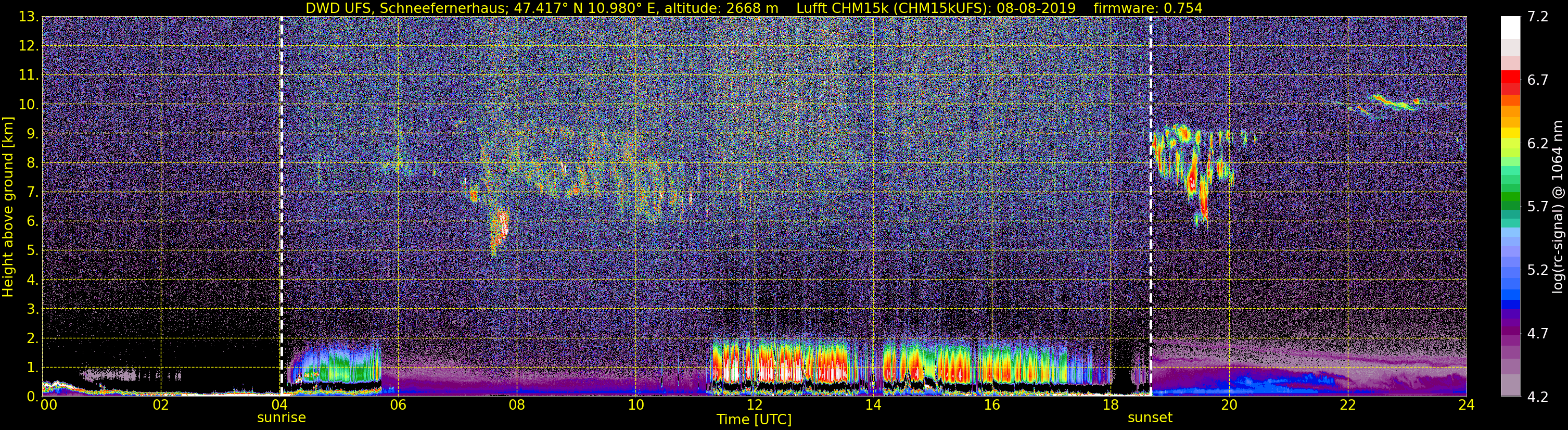Click the '20' time tick label
The image size is (1568, 430).
click(x=1229, y=405)
